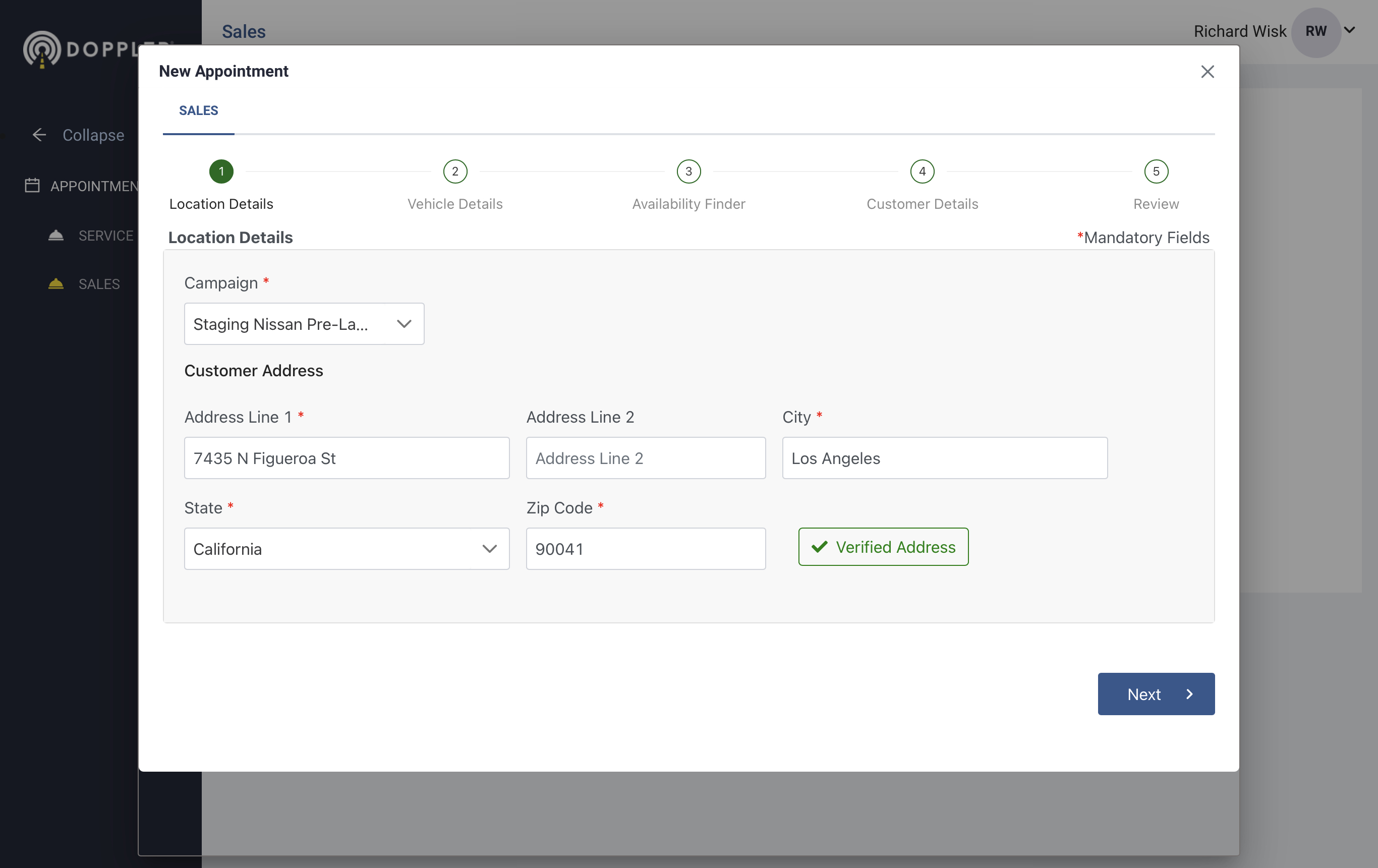The image size is (1378, 868).
Task: Select step 4 Customer Details circle
Action: (922, 171)
